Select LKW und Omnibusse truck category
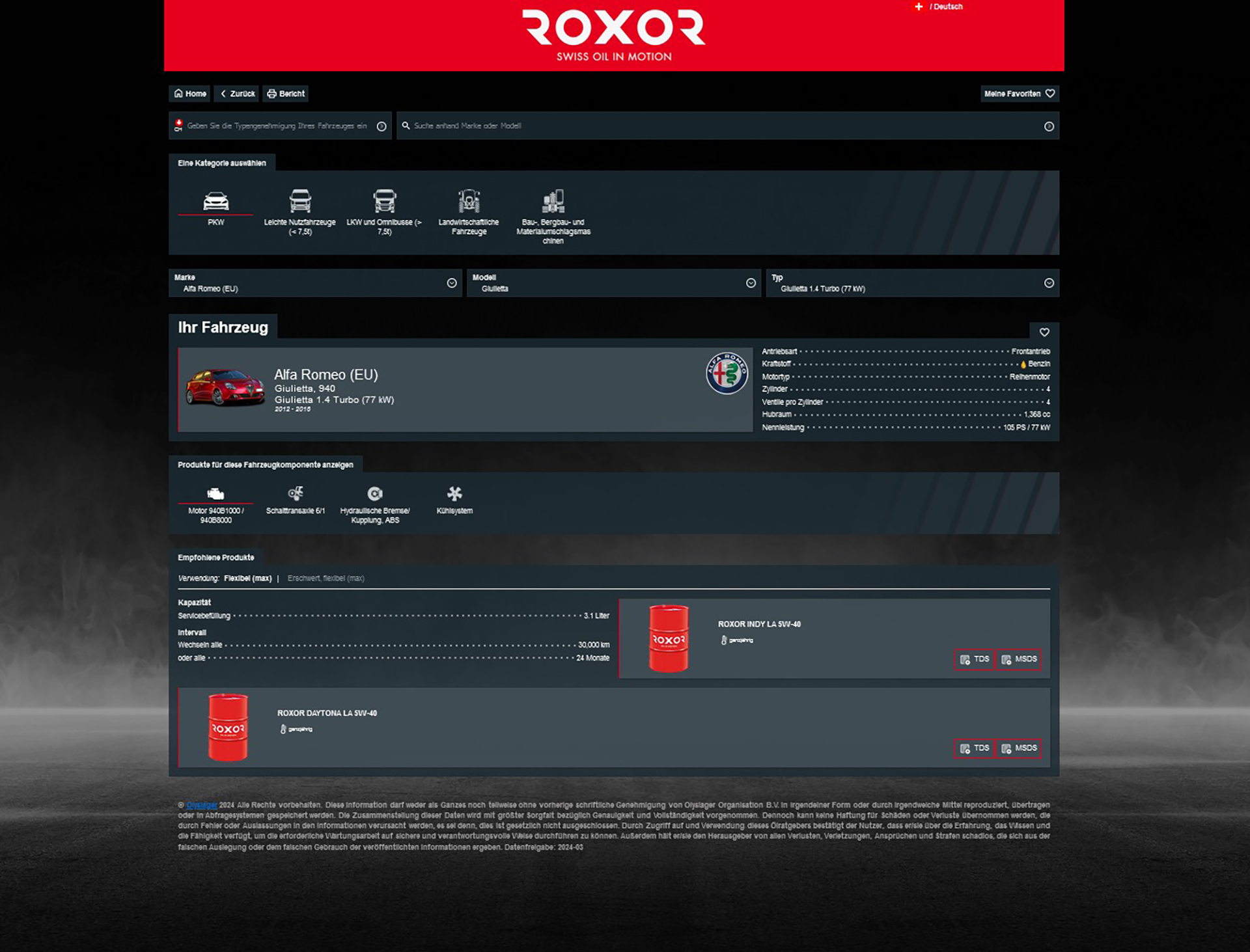The width and height of the screenshot is (1250, 952). click(x=384, y=201)
